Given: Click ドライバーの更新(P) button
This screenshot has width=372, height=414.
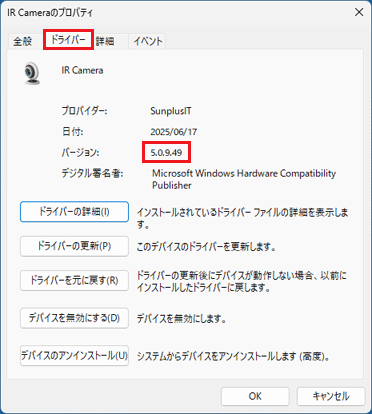Looking at the screenshot, I should (x=74, y=246).
